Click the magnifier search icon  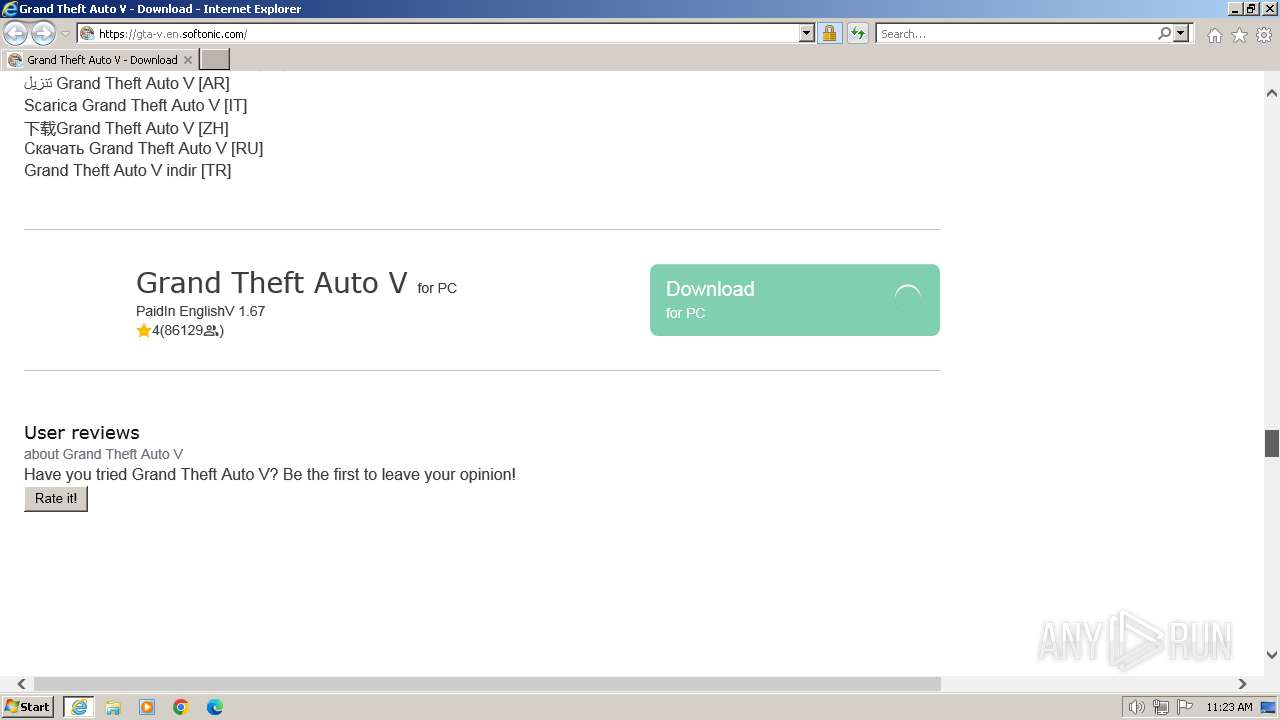click(1164, 33)
